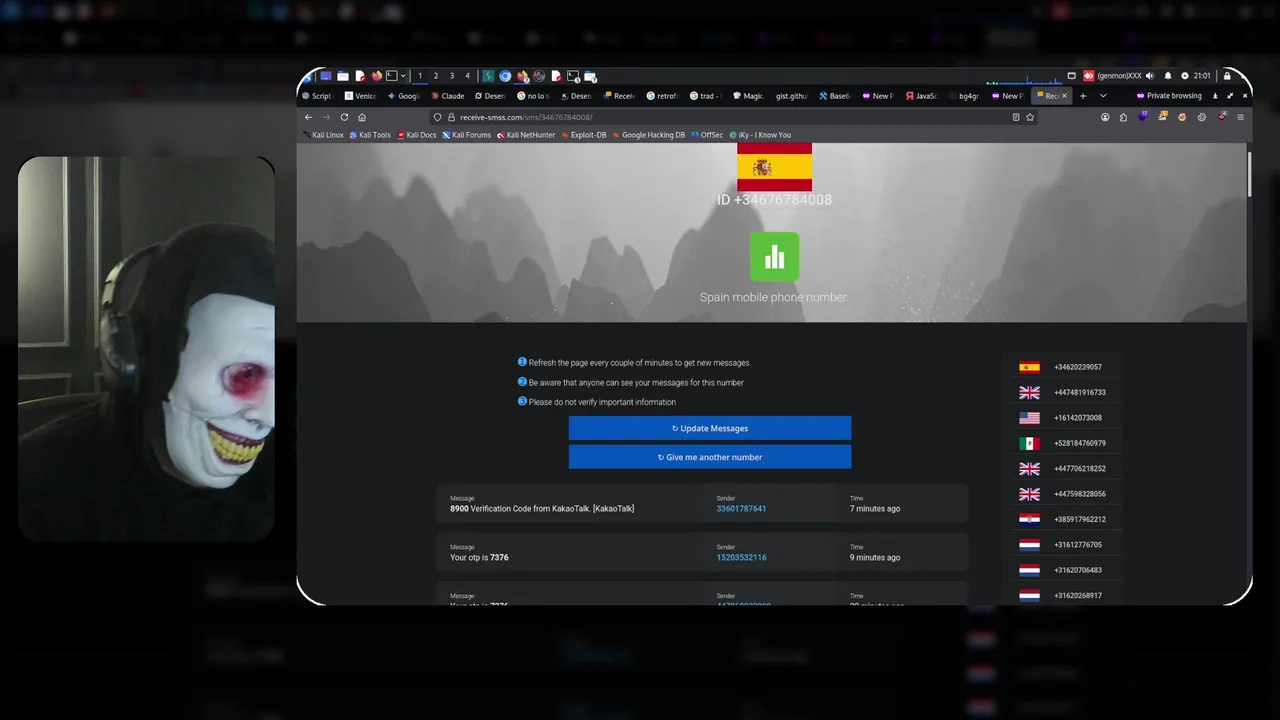Open sender number 15203532116
The image size is (1280, 720).
pyautogui.click(x=741, y=558)
